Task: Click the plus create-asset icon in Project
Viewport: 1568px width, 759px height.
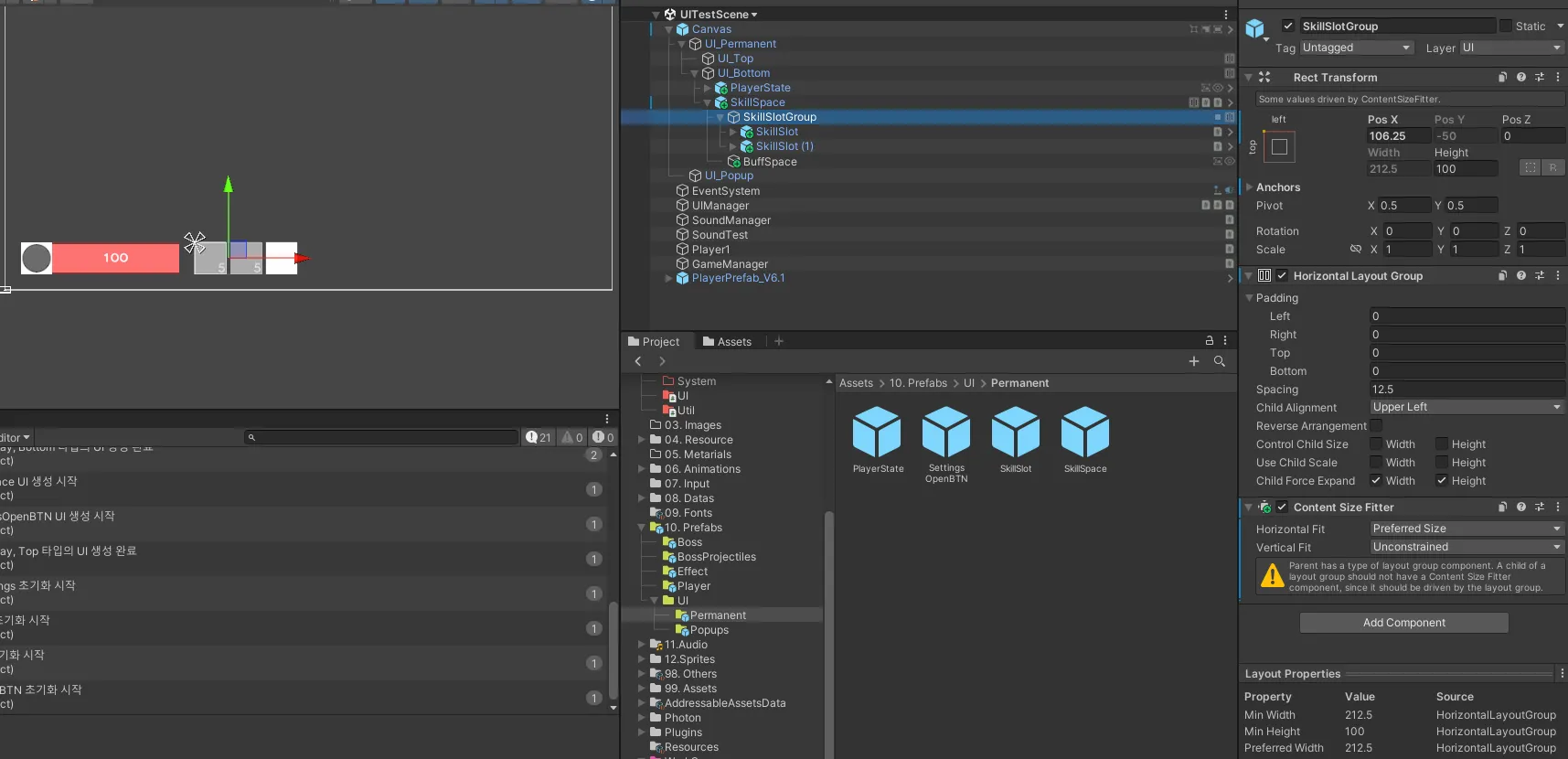Action: [x=1193, y=362]
